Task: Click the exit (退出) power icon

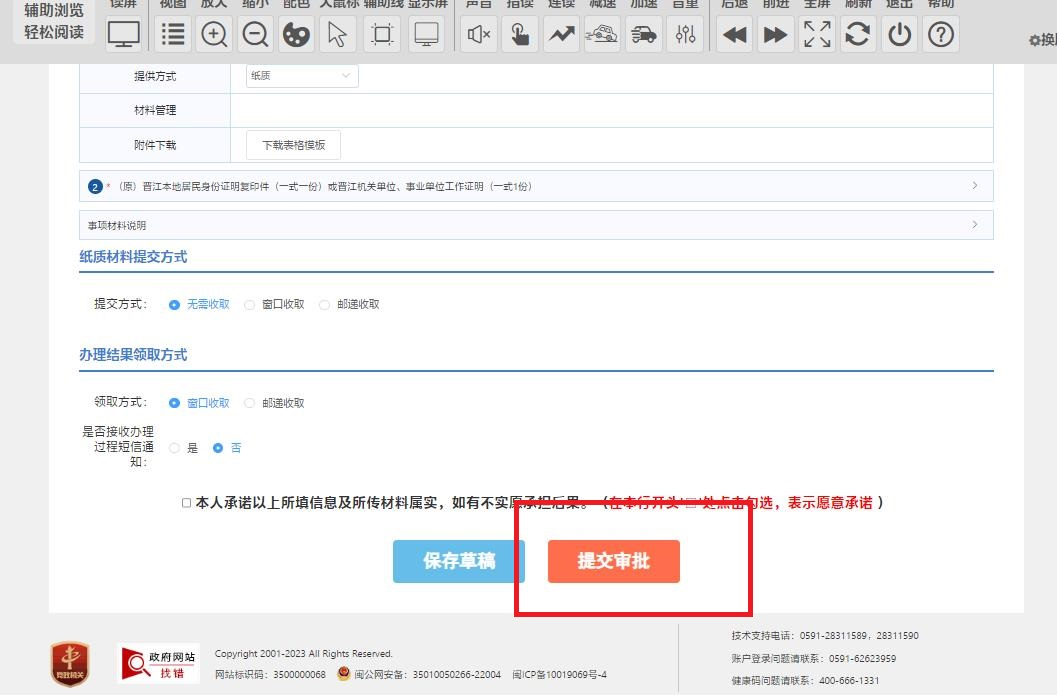Action: coord(900,35)
